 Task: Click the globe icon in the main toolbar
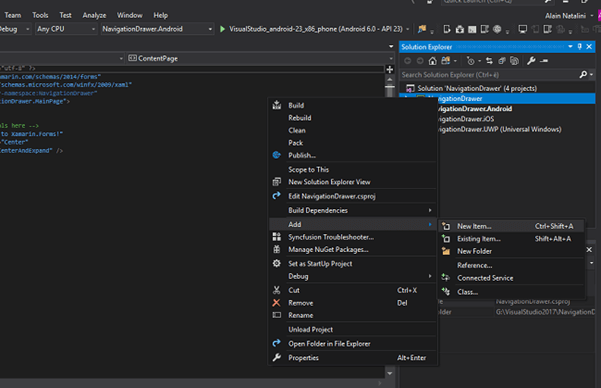(x=497, y=29)
